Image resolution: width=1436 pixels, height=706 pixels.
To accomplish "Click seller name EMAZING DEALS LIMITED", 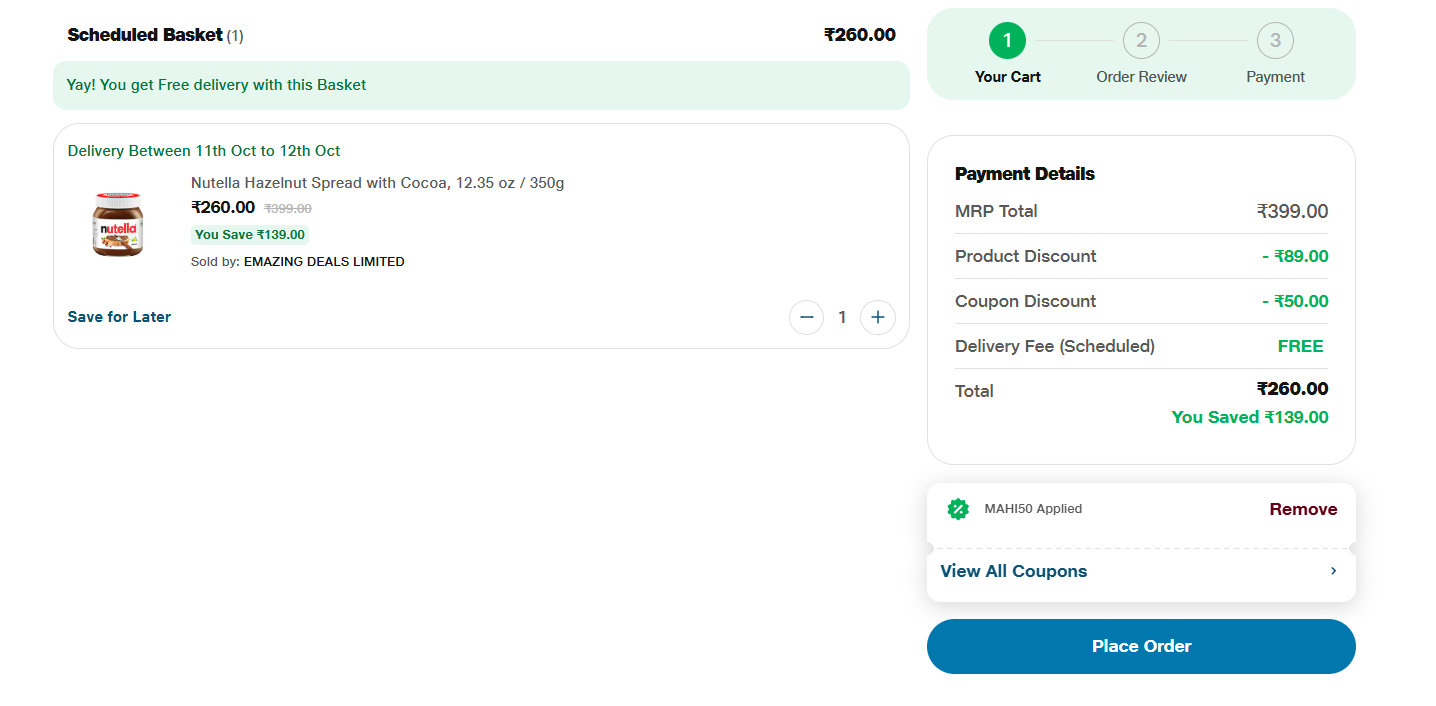I will (x=324, y=262).
